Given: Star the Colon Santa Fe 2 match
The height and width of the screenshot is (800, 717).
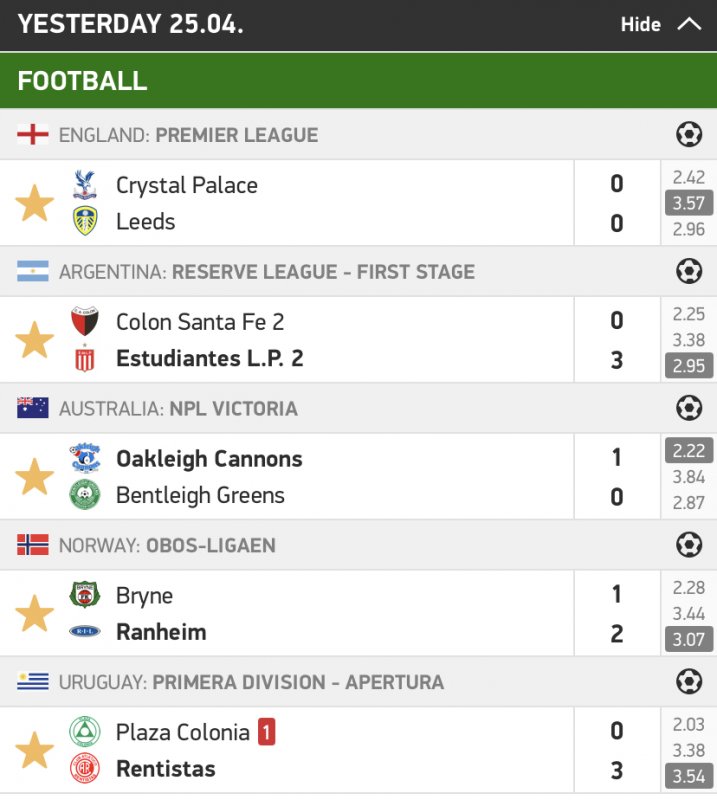Looking at the screenshot, I should (34, 340).
